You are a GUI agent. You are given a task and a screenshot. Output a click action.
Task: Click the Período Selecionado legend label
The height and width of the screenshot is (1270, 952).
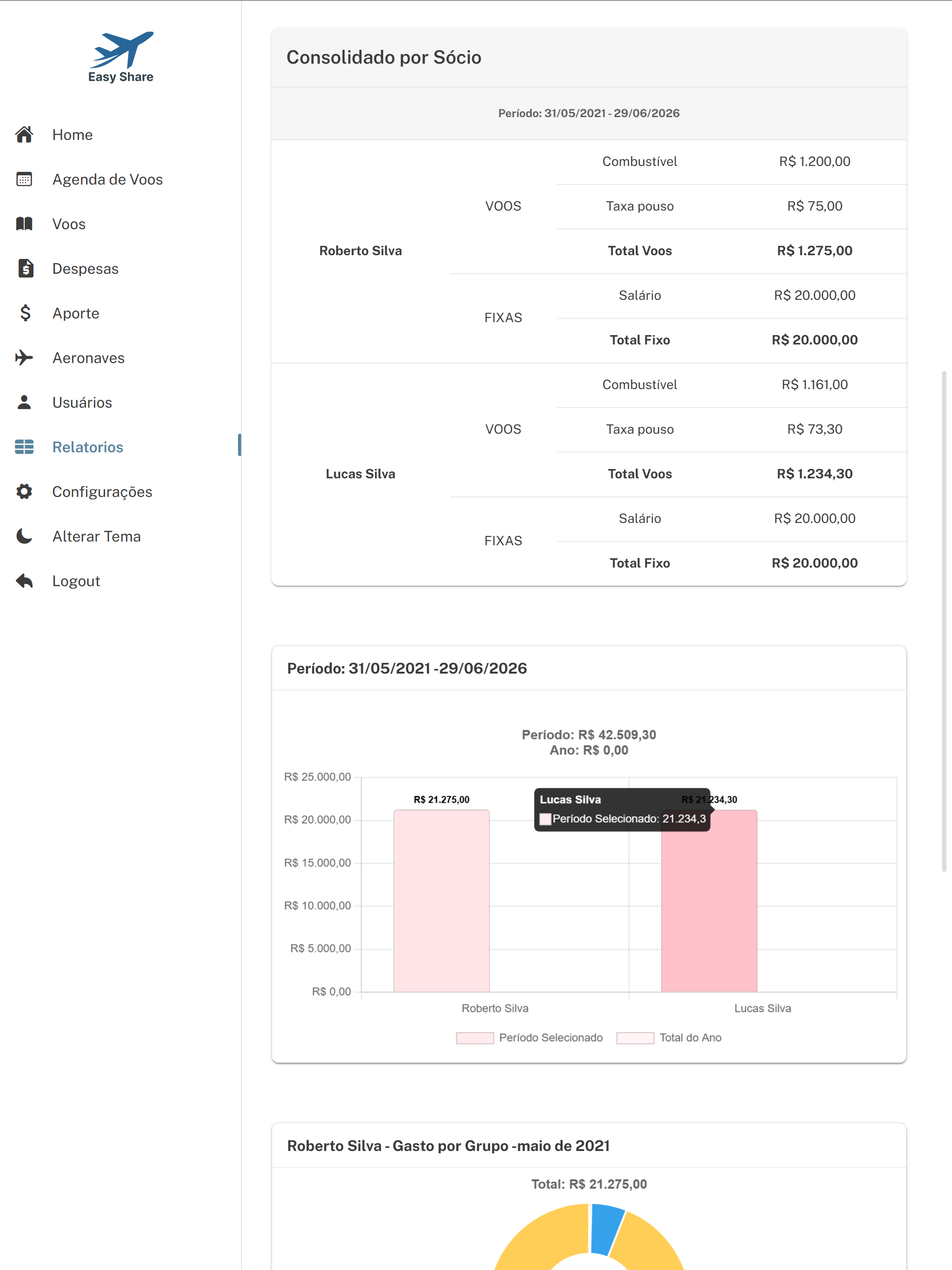pos(551,1038)
